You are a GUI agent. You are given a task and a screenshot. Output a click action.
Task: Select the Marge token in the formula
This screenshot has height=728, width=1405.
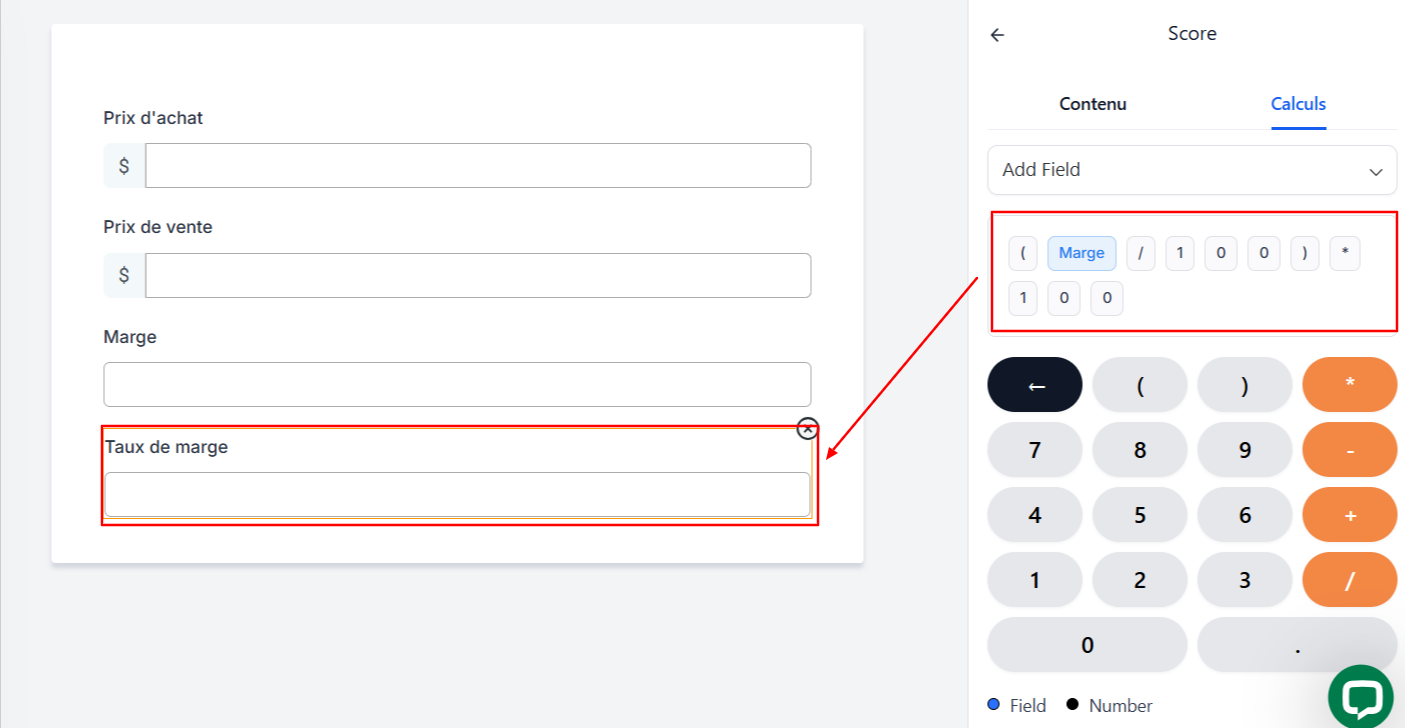tap(1082, 253)
